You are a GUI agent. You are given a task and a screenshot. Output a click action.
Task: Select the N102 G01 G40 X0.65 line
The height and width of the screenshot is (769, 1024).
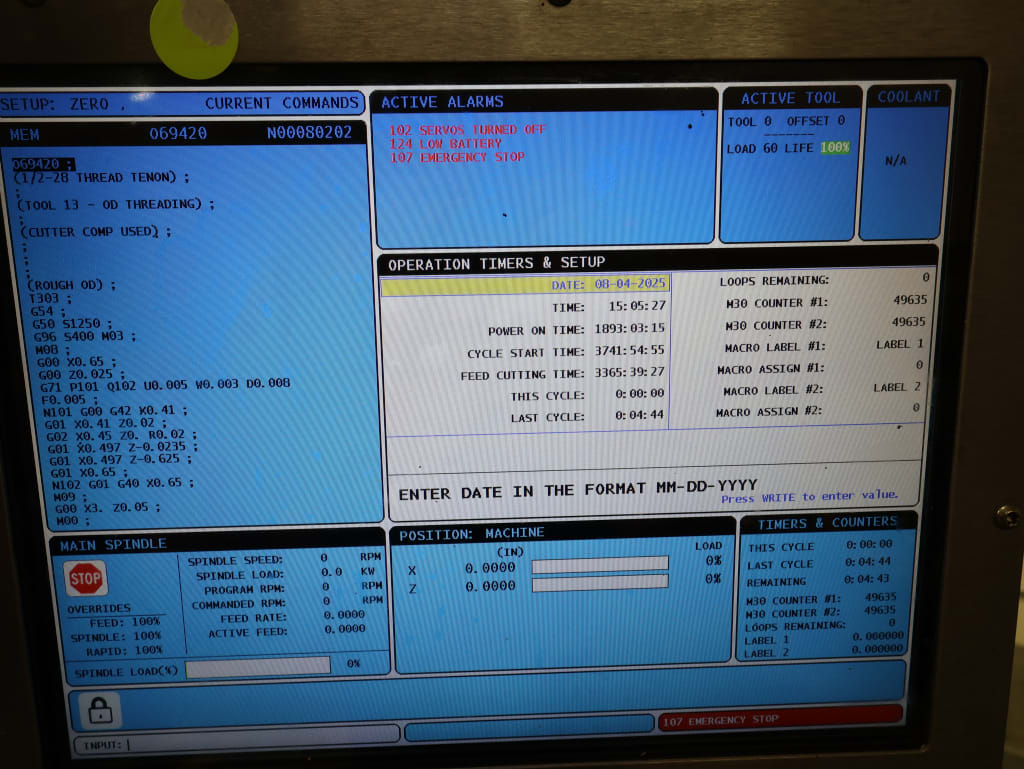pyautogui.click(x=123, y=484)
